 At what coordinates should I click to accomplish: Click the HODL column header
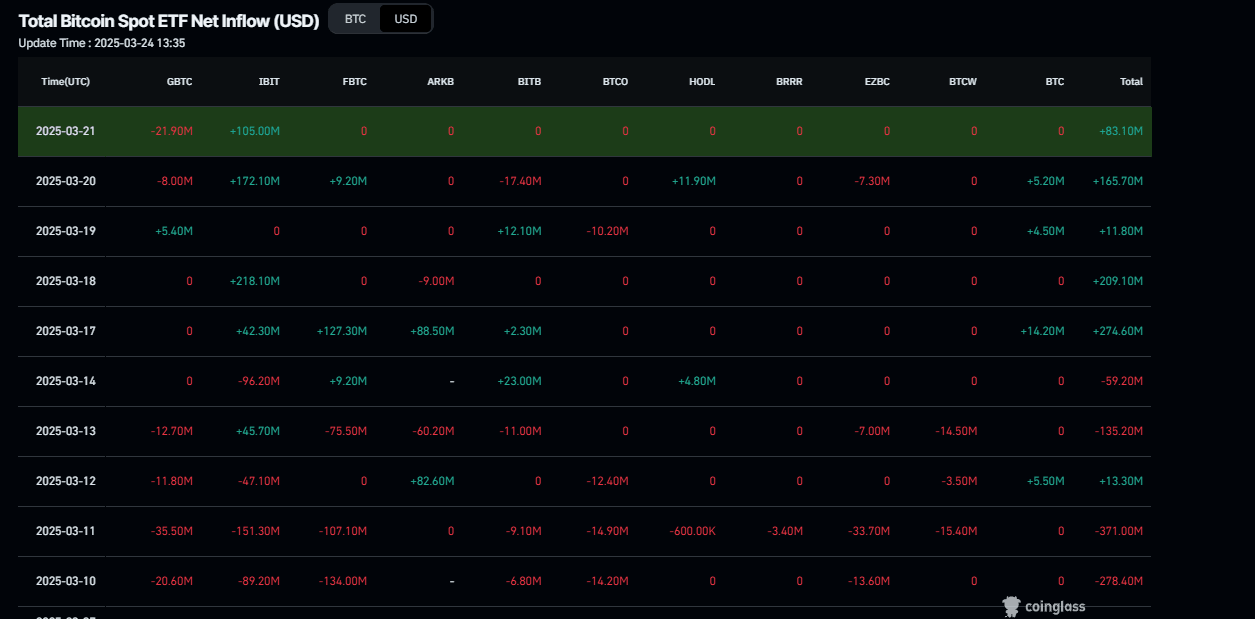[x=702, y=82]
